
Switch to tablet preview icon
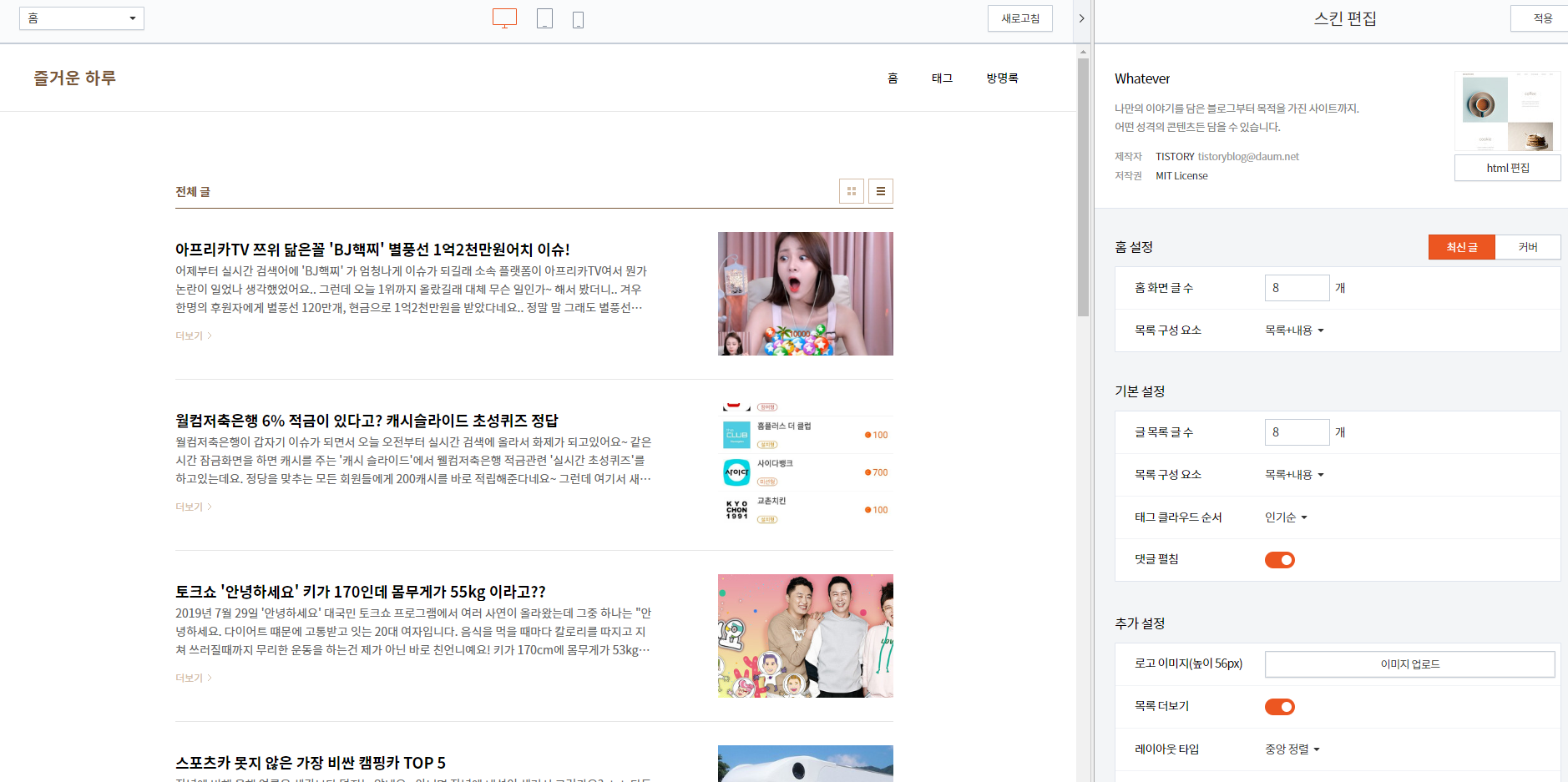click(544, 18)
